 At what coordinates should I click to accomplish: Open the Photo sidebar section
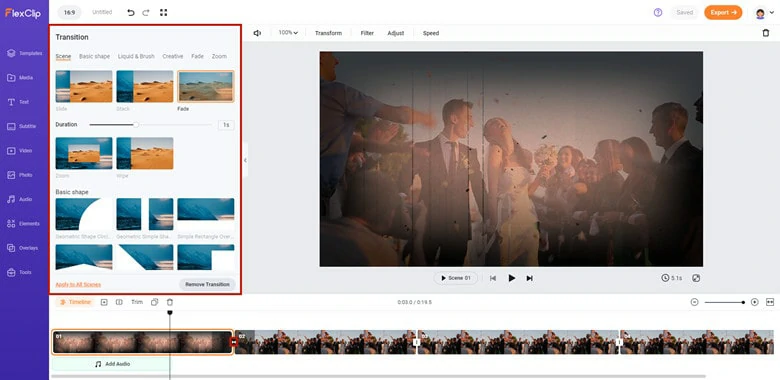[x=19, y=175]
